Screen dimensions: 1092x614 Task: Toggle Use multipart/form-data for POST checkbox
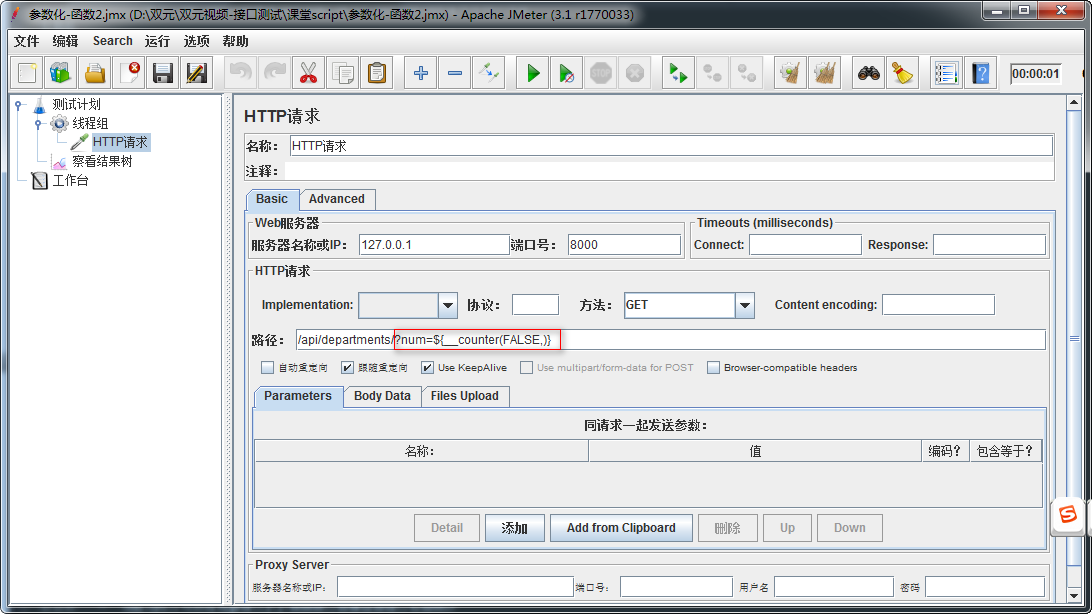(x=526, y=368)
